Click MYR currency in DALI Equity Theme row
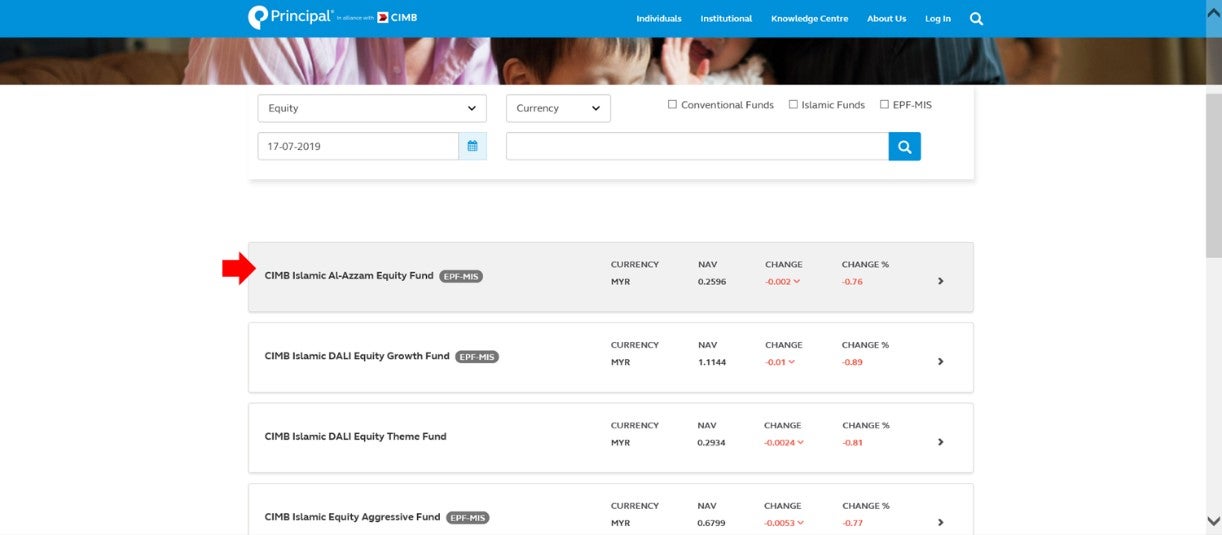This screenshot has height=535, width=1222. click(x=621, y=442)
